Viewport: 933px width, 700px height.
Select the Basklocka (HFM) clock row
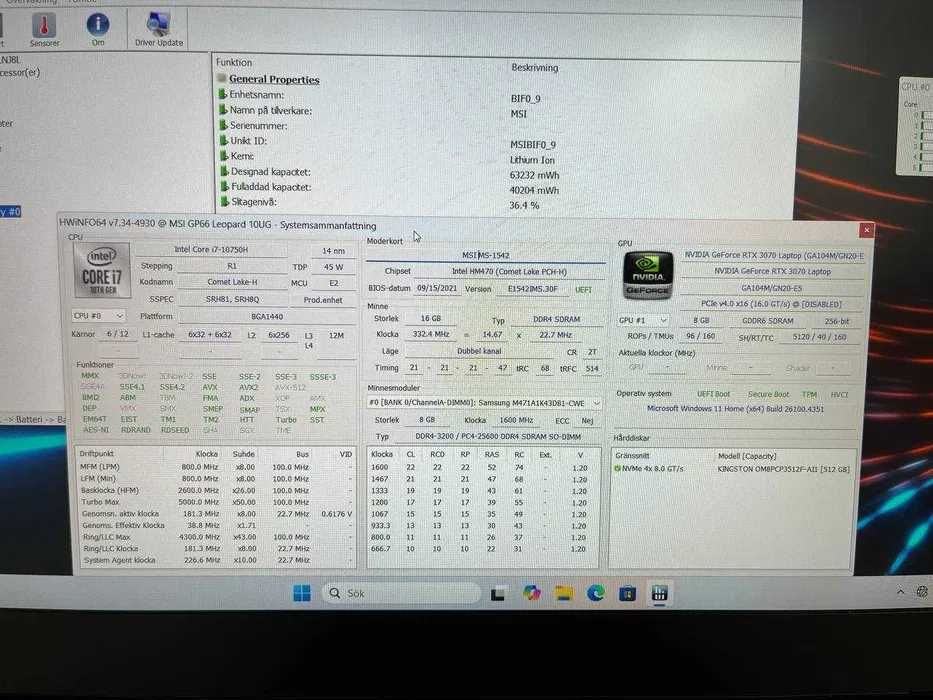(x=217, y=490)
